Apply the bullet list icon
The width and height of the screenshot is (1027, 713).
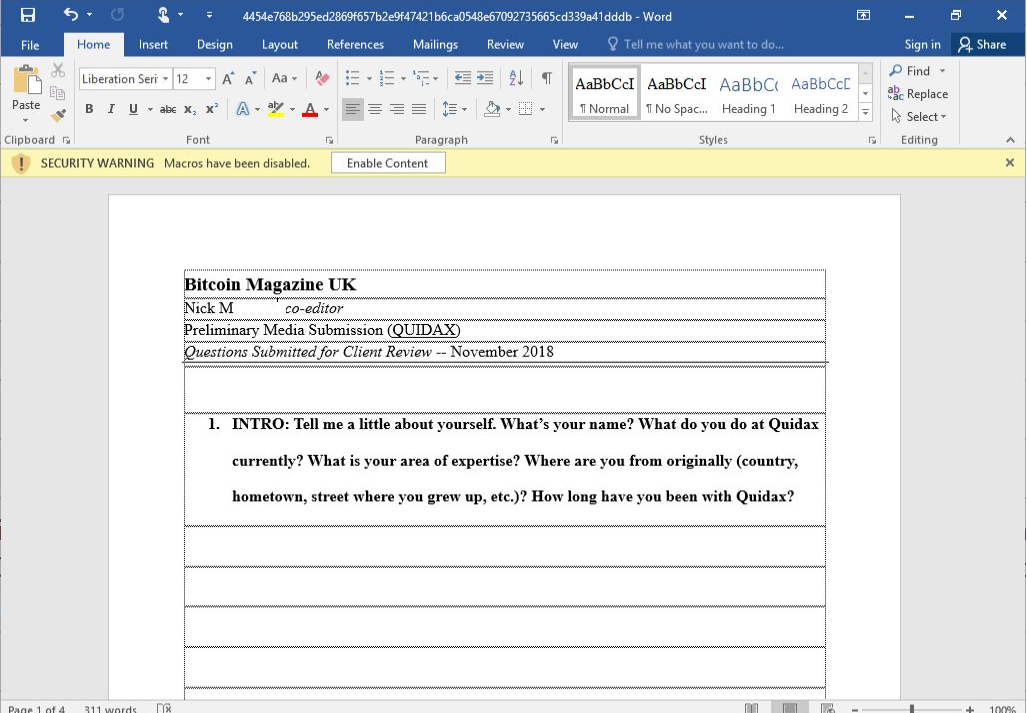(352, 79)
